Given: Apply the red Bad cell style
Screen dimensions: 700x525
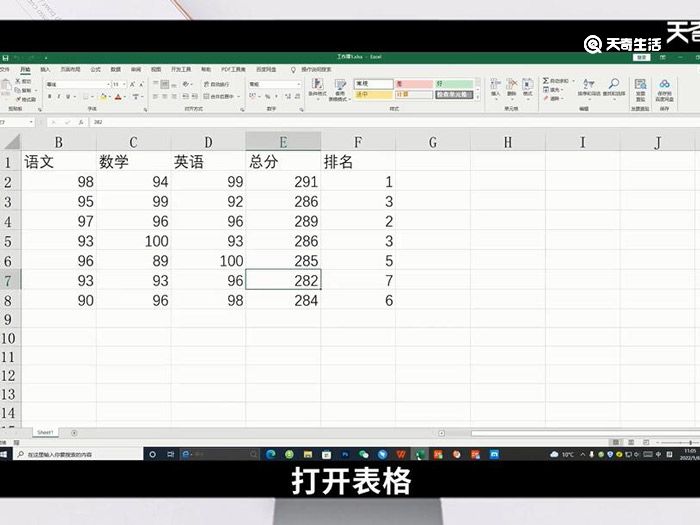Looking at the screenshot, I should pyautogui.click(x=414, y=84).
